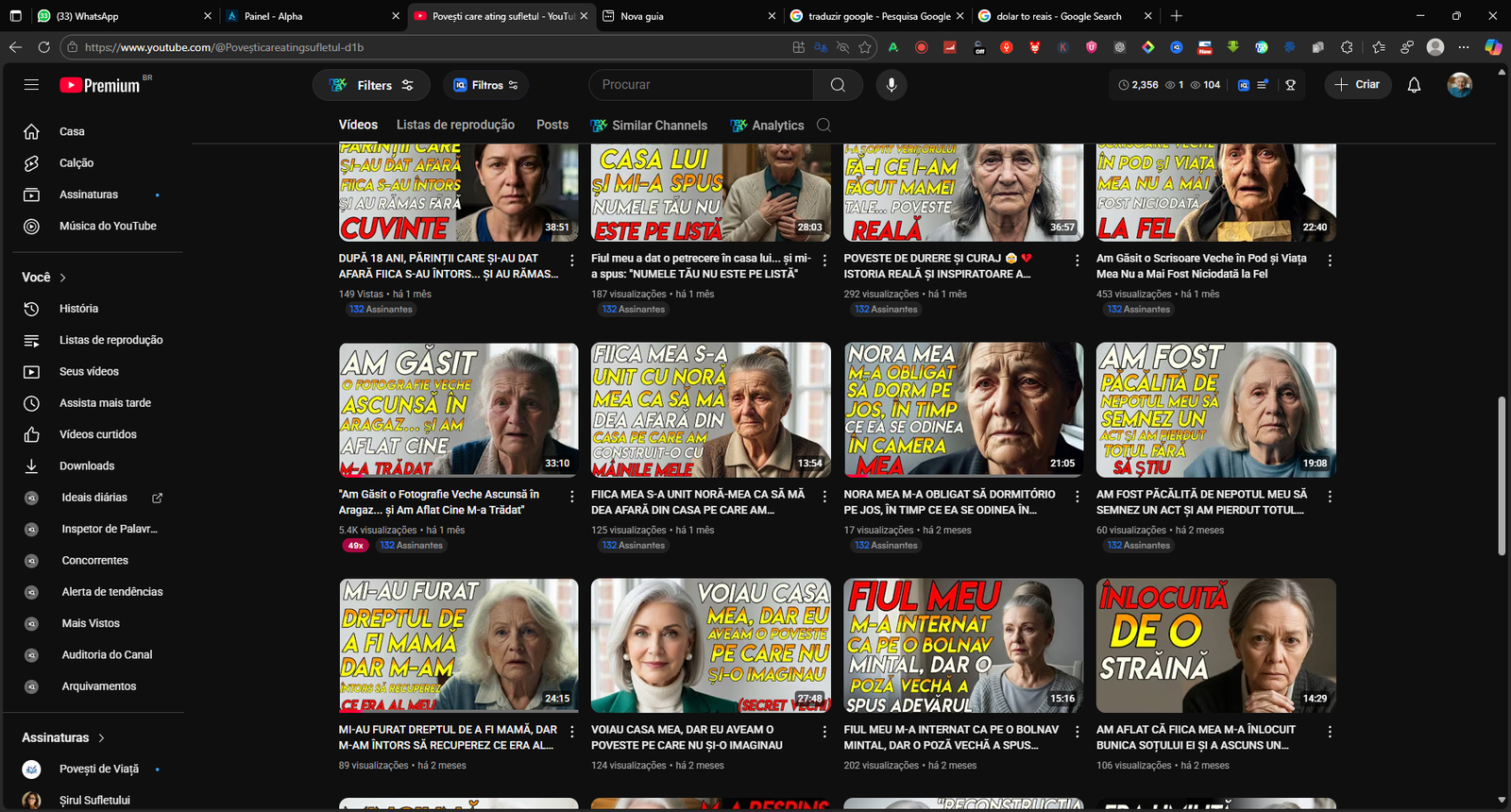Screen dimensions: 1511x812
Task: Toggle the Filtros extension button
Action: click(x=485, y=85)
